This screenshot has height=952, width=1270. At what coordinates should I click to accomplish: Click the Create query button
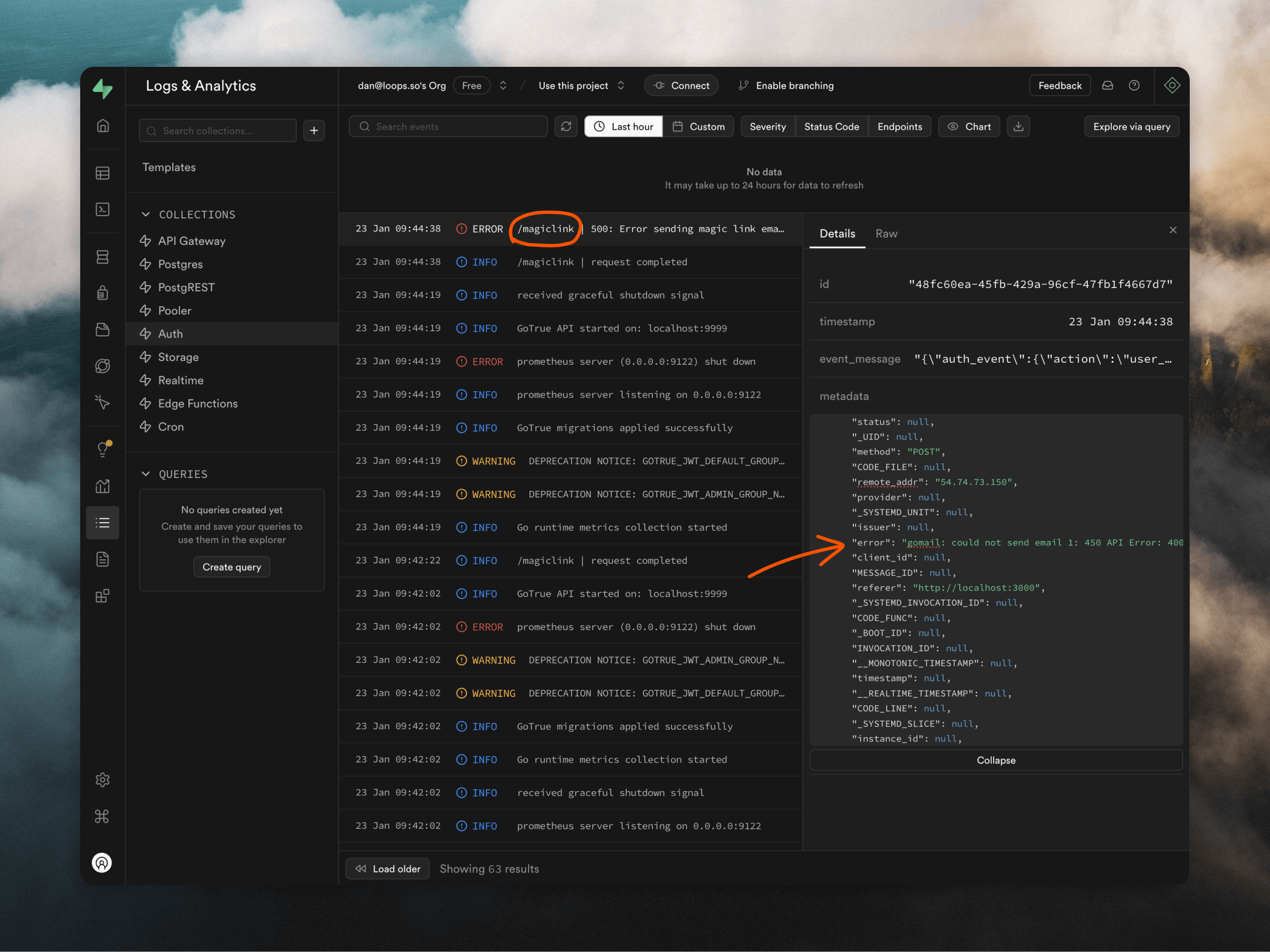(x=231, y=567)
